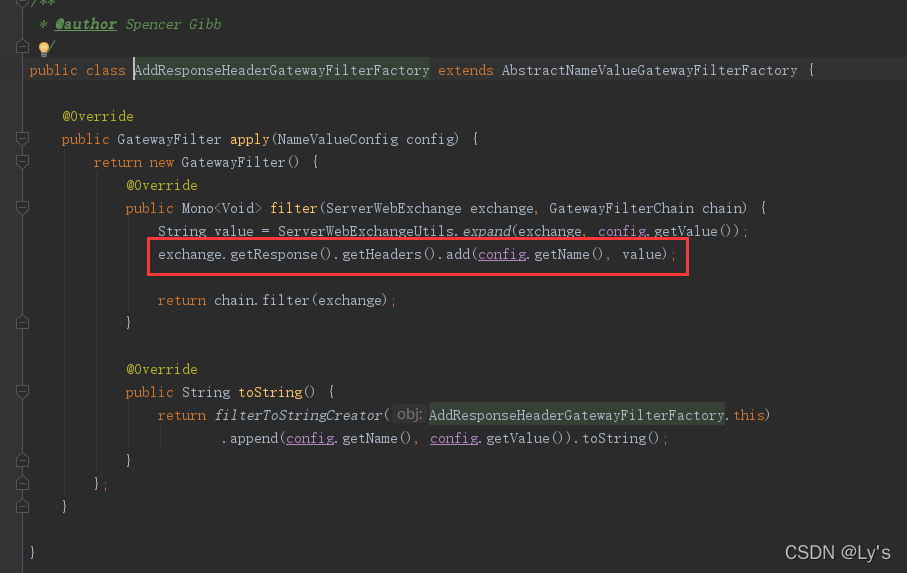The image size is (907, 573).
Task: Click 'chain.filter(exchange)' return statement
Action: click(x=300, y=301)
